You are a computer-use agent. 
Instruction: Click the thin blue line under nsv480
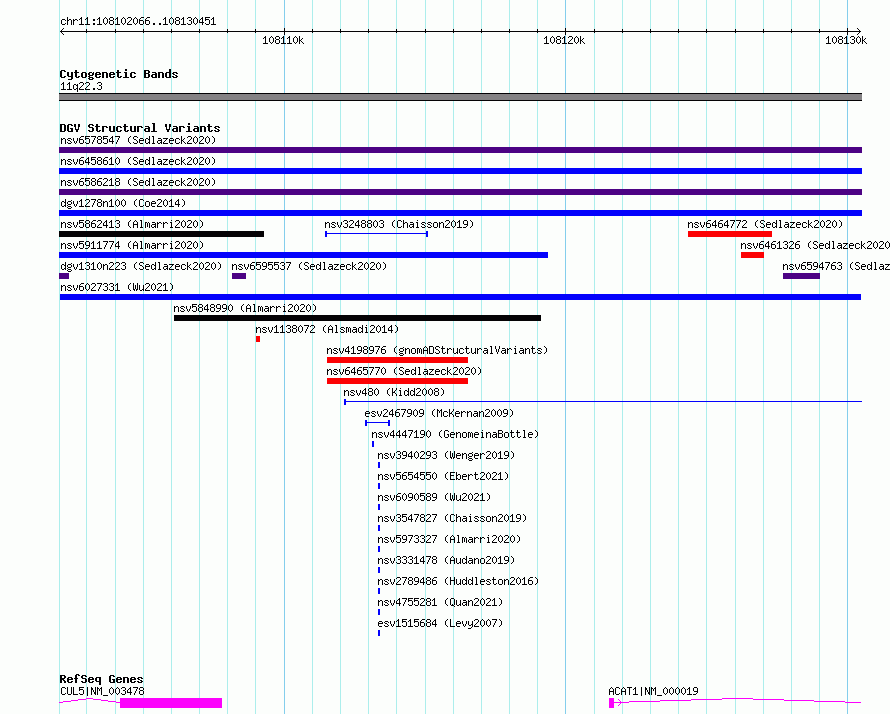tap(603, 402)
